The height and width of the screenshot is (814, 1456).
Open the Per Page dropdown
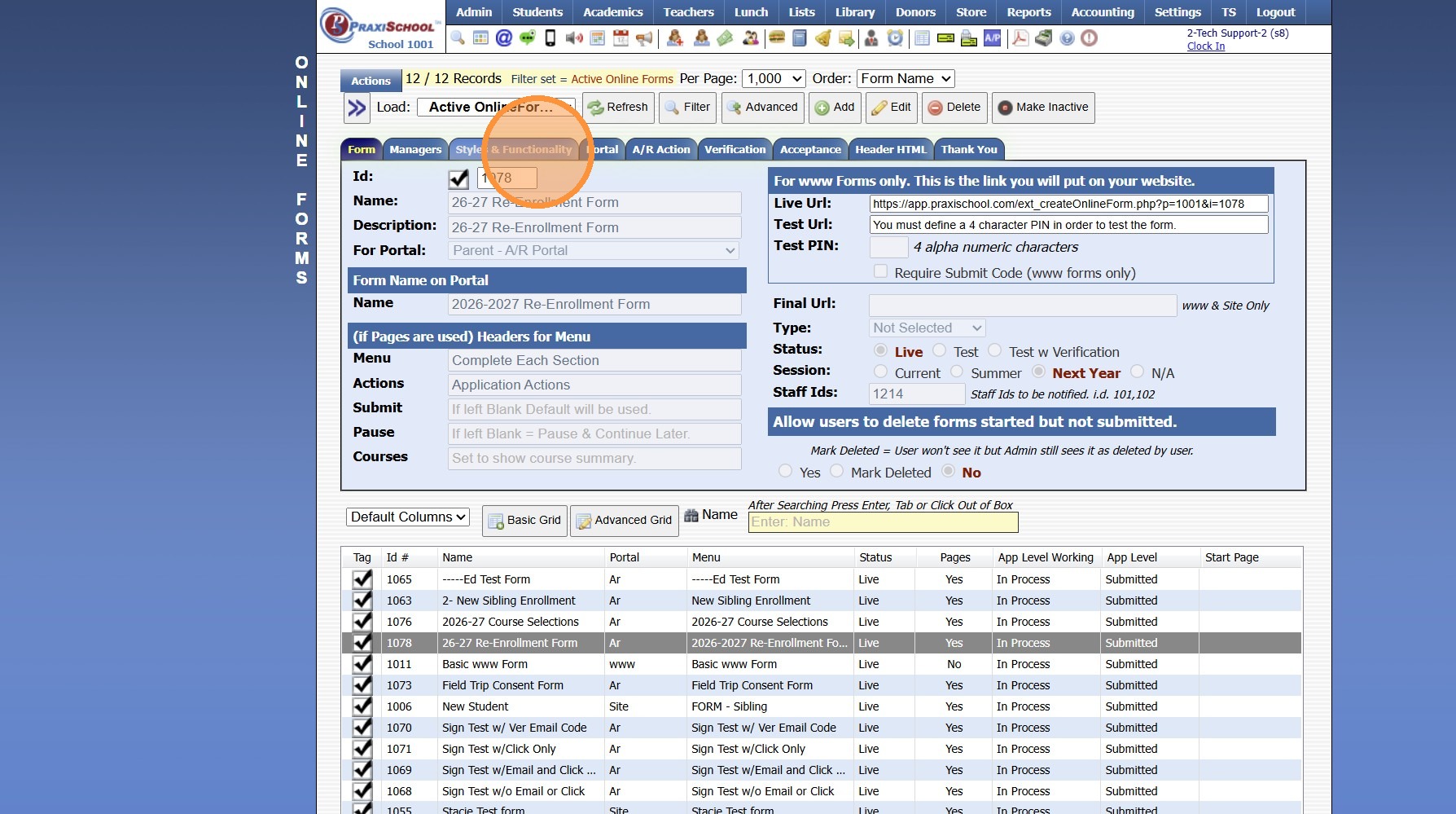tap(774, 78)
